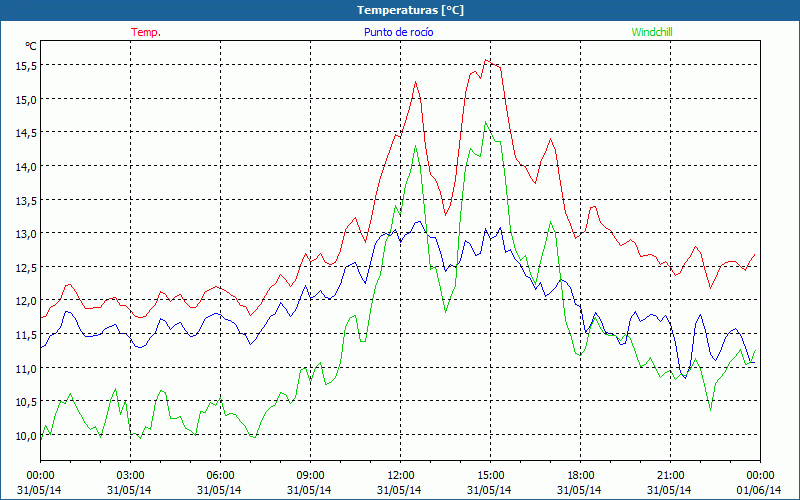800x500 pixels.
Task: Click the 09:00 time axis label
Action: pos(310,476)
